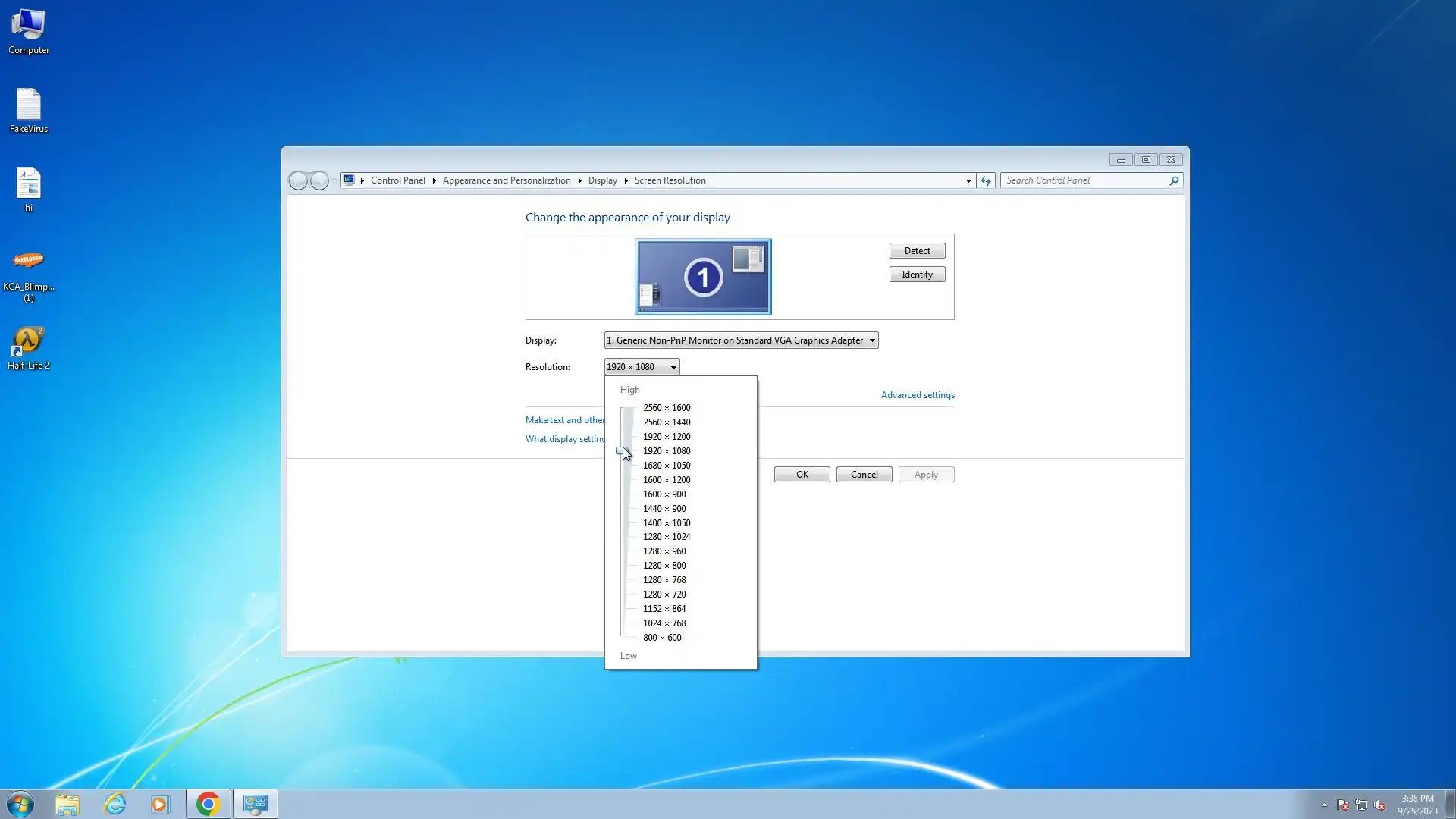Collapse the Resolution dropdown box
Screen dimensions: 1456x819
point(642,367)
